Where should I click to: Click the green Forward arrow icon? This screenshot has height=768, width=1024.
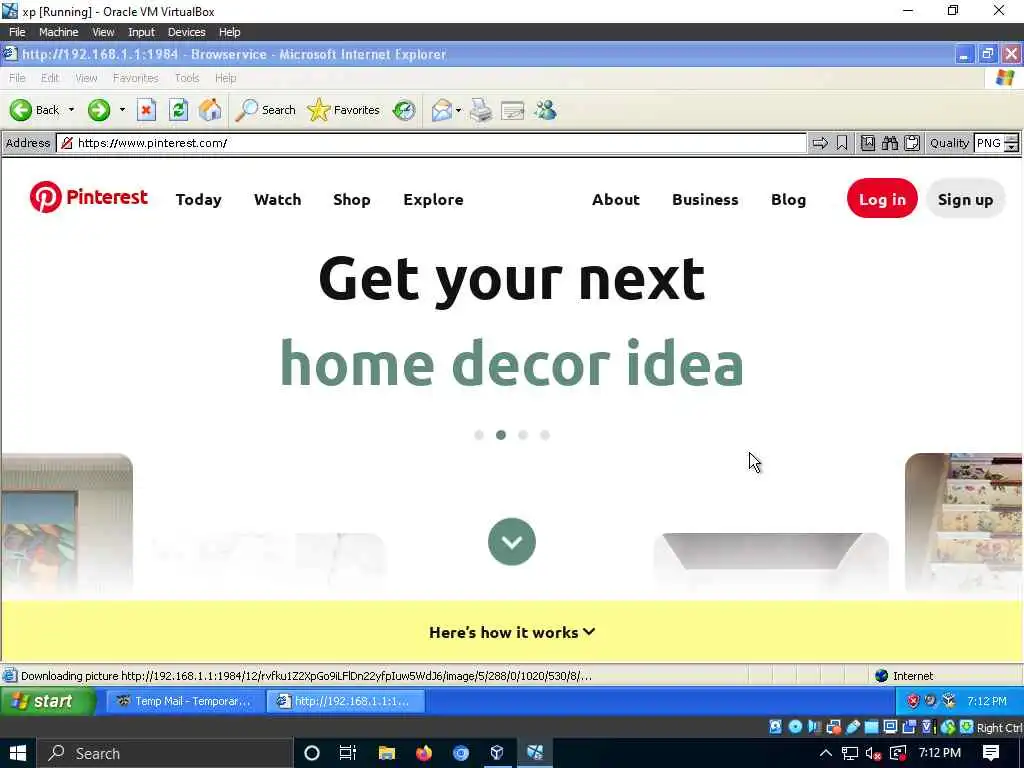coord(99,110)
